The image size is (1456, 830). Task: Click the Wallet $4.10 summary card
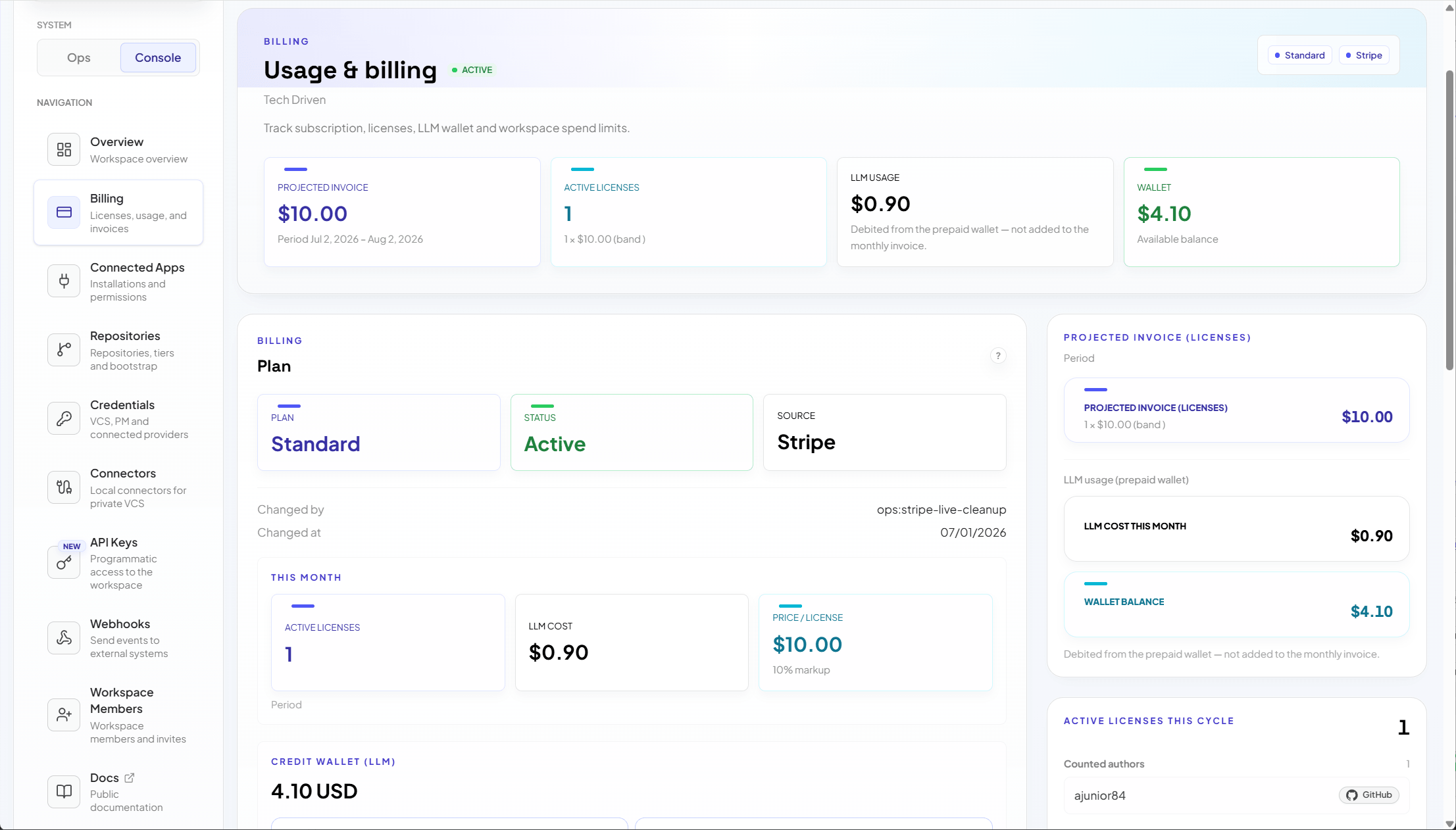tap(1261, 212)
